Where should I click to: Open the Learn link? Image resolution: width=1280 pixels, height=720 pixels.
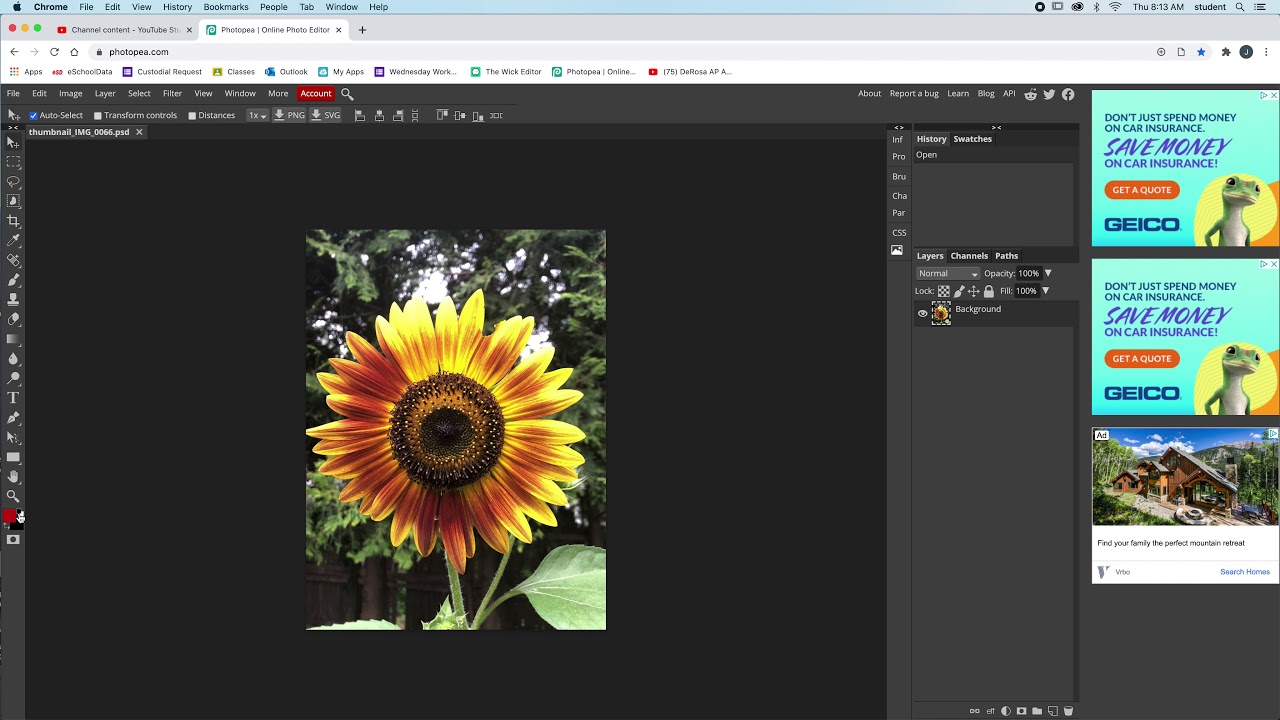pos(958,94)
